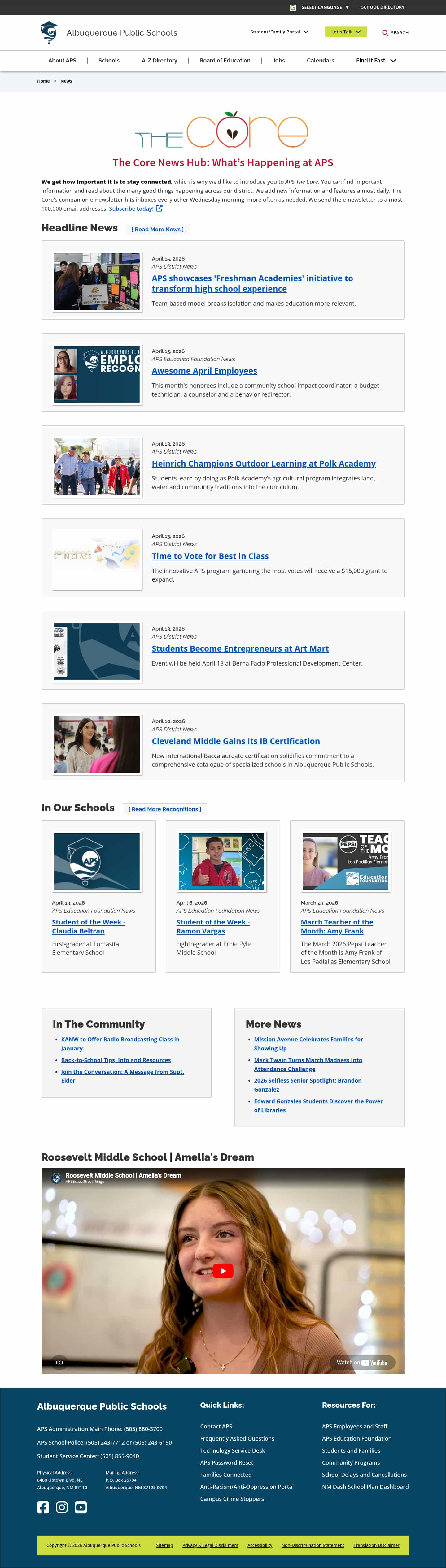Click APS Employees and Staff footer link

pos(355,1426)
